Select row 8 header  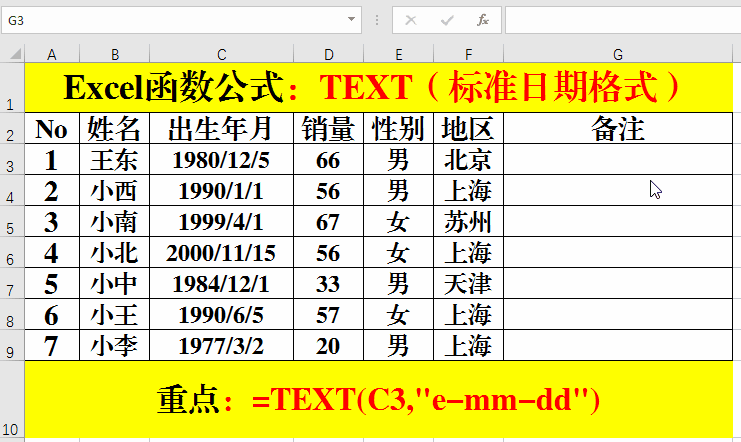click(x=12, y=314)
